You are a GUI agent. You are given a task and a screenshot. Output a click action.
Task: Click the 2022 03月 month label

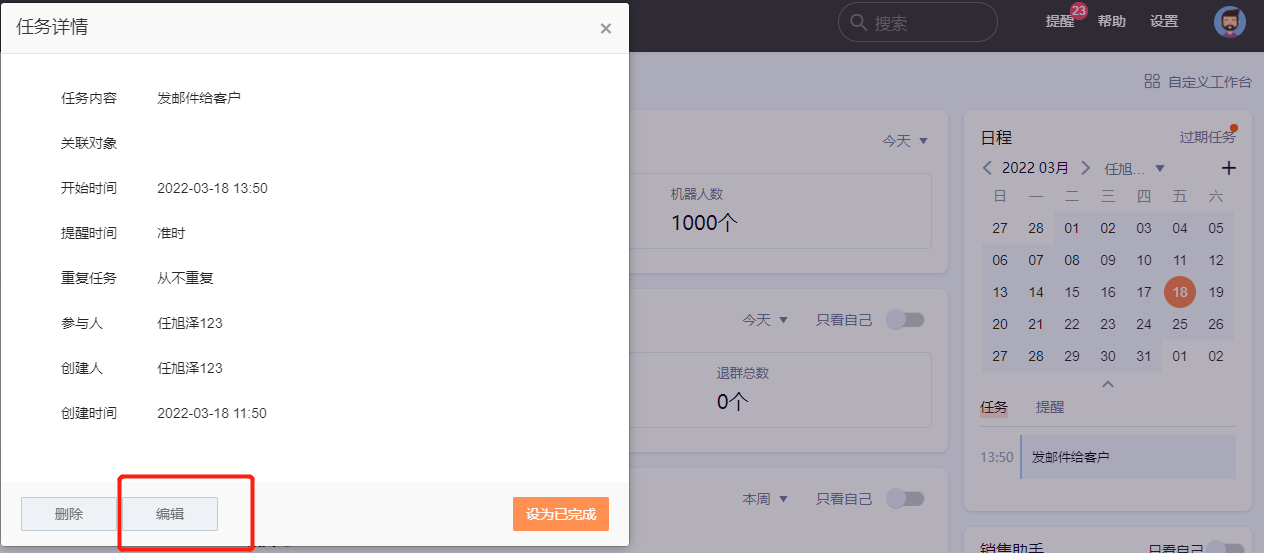[1036, 168]
